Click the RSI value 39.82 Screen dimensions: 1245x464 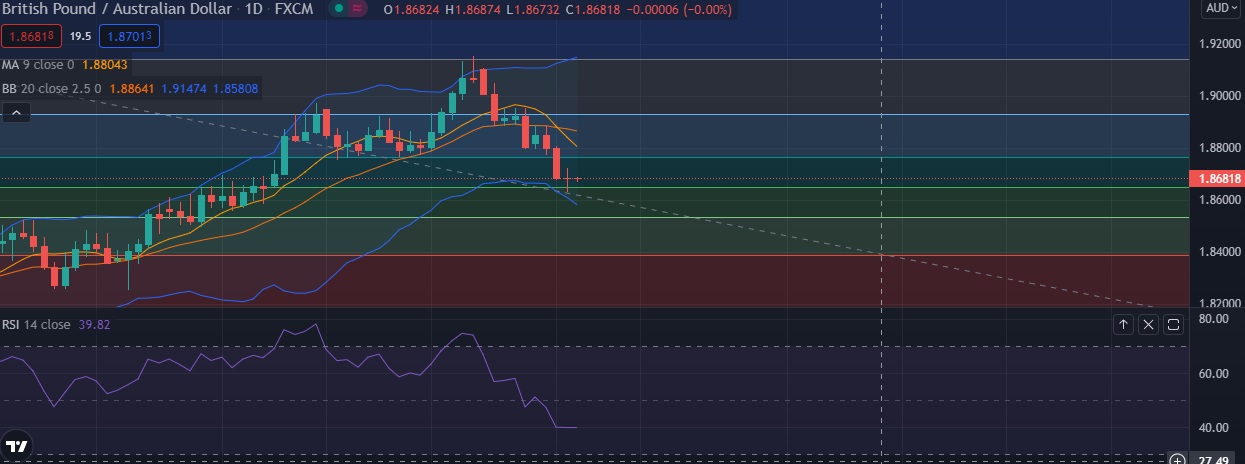click(x=93, y=324)
